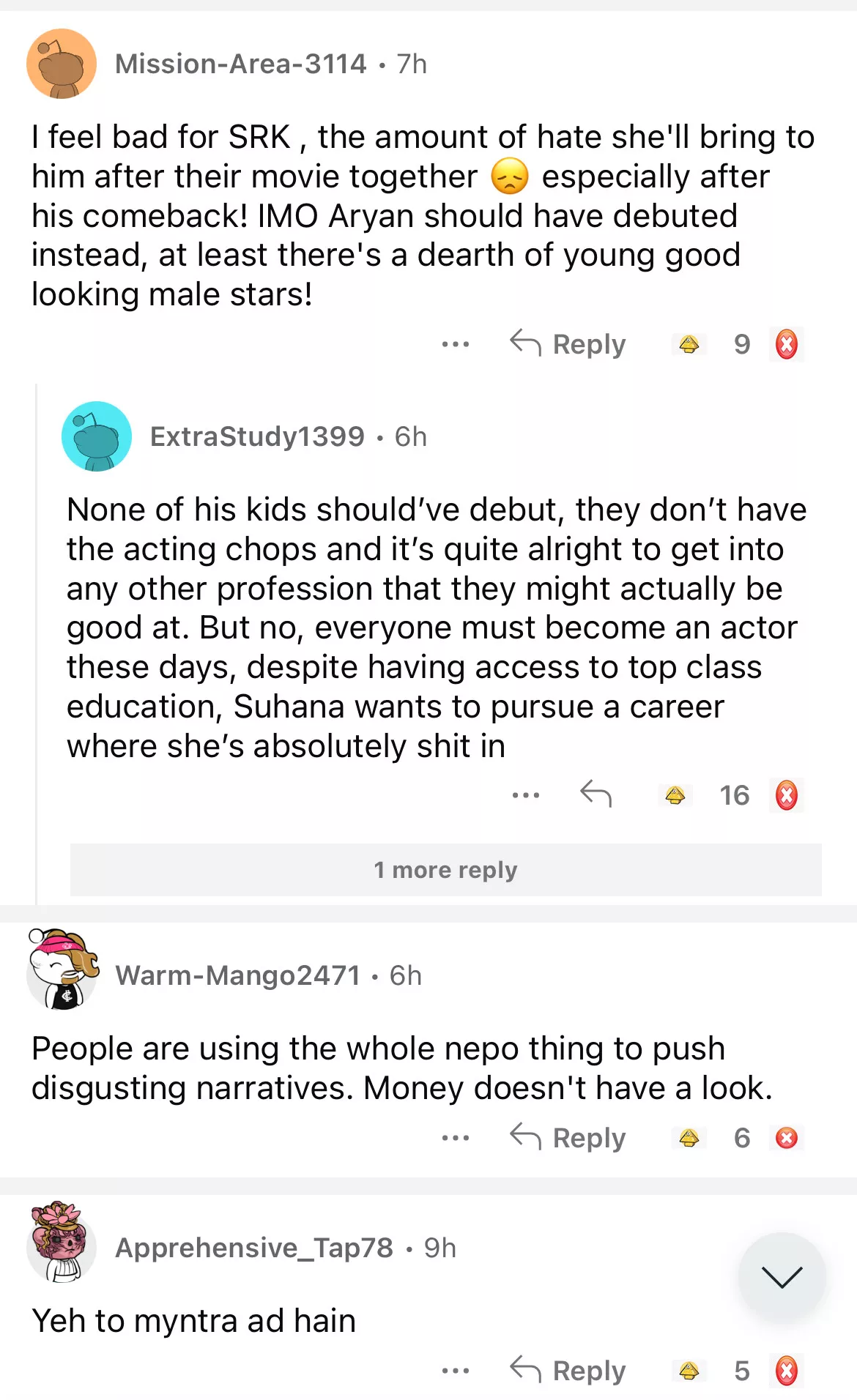
Task: Tap Warm-Mango2471's avatar image
Action: pos(62,971)
